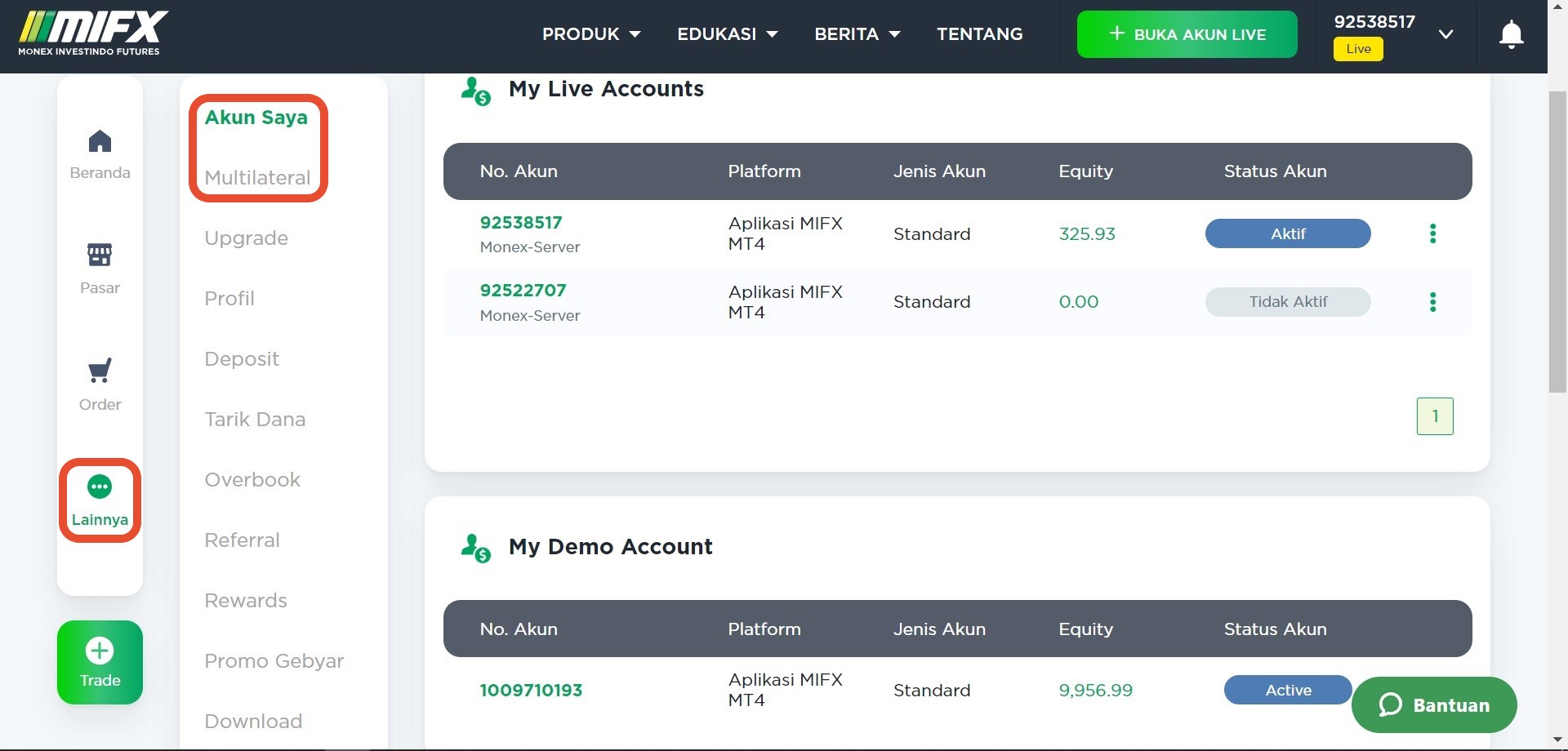Tap the green Trade plus button
Screen dimensions: 1568x751
point(100,662)
